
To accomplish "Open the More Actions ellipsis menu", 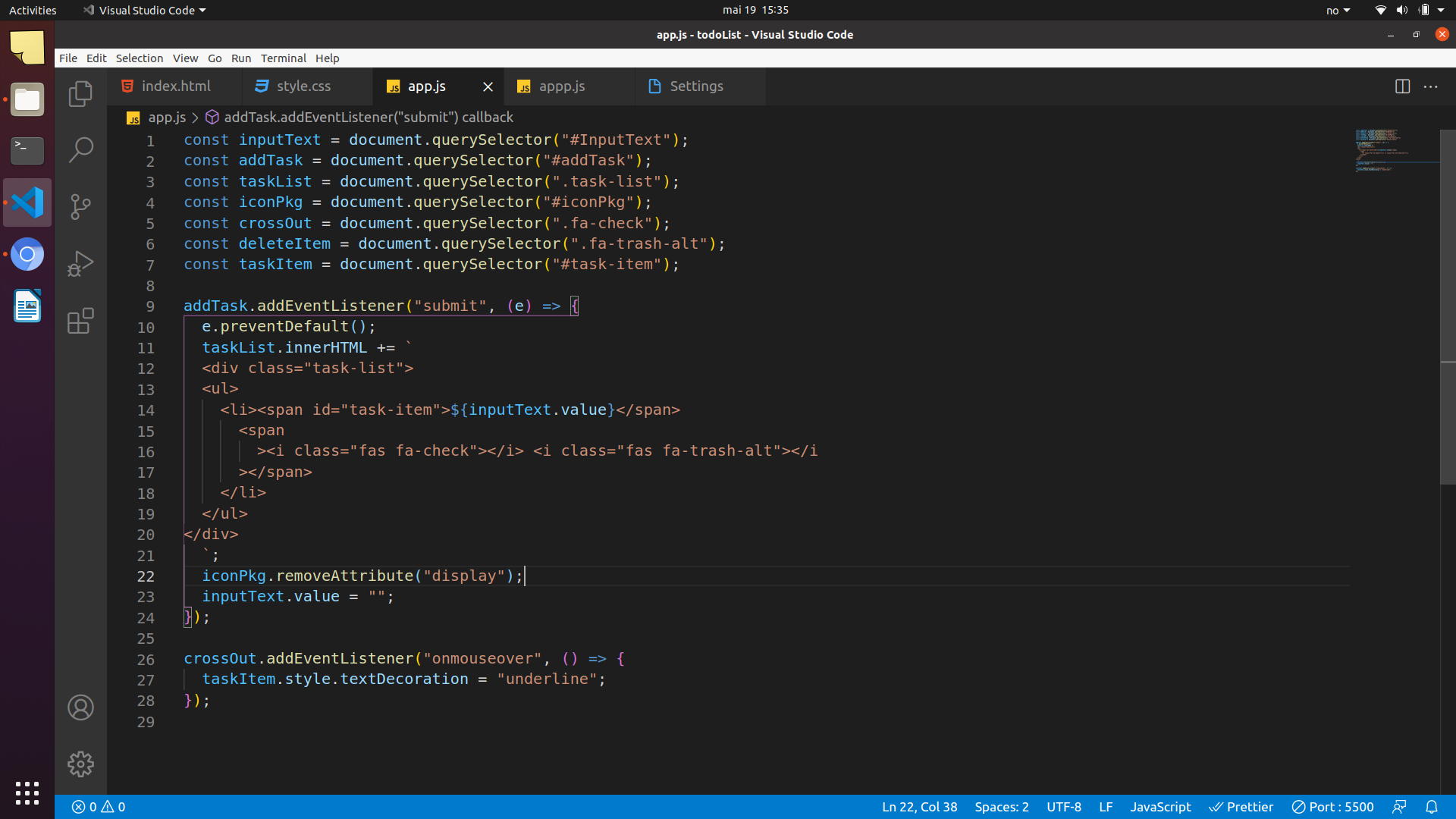I will coord(1431,86).
